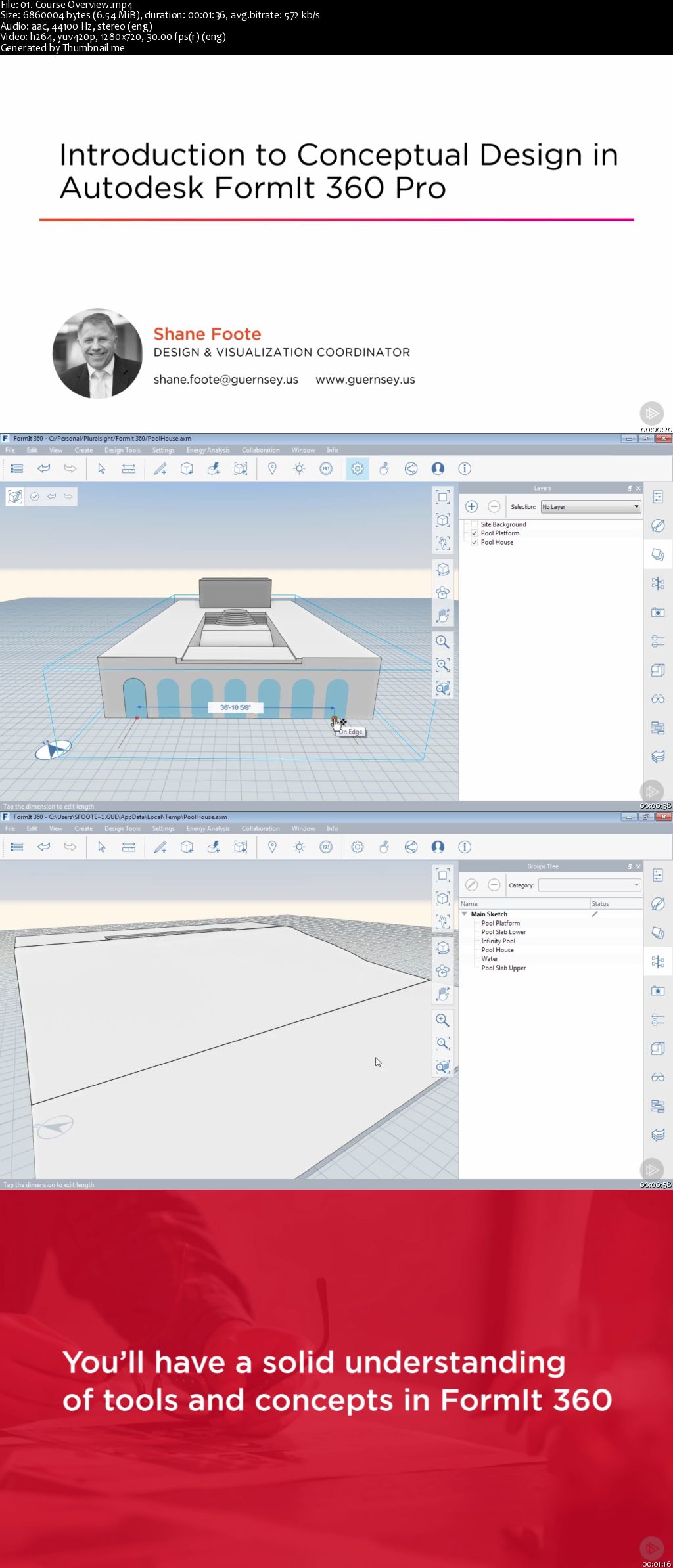Open Energy Analysis menu in Layers-panel frame
Screen dimensions: 673x1568
208,450
